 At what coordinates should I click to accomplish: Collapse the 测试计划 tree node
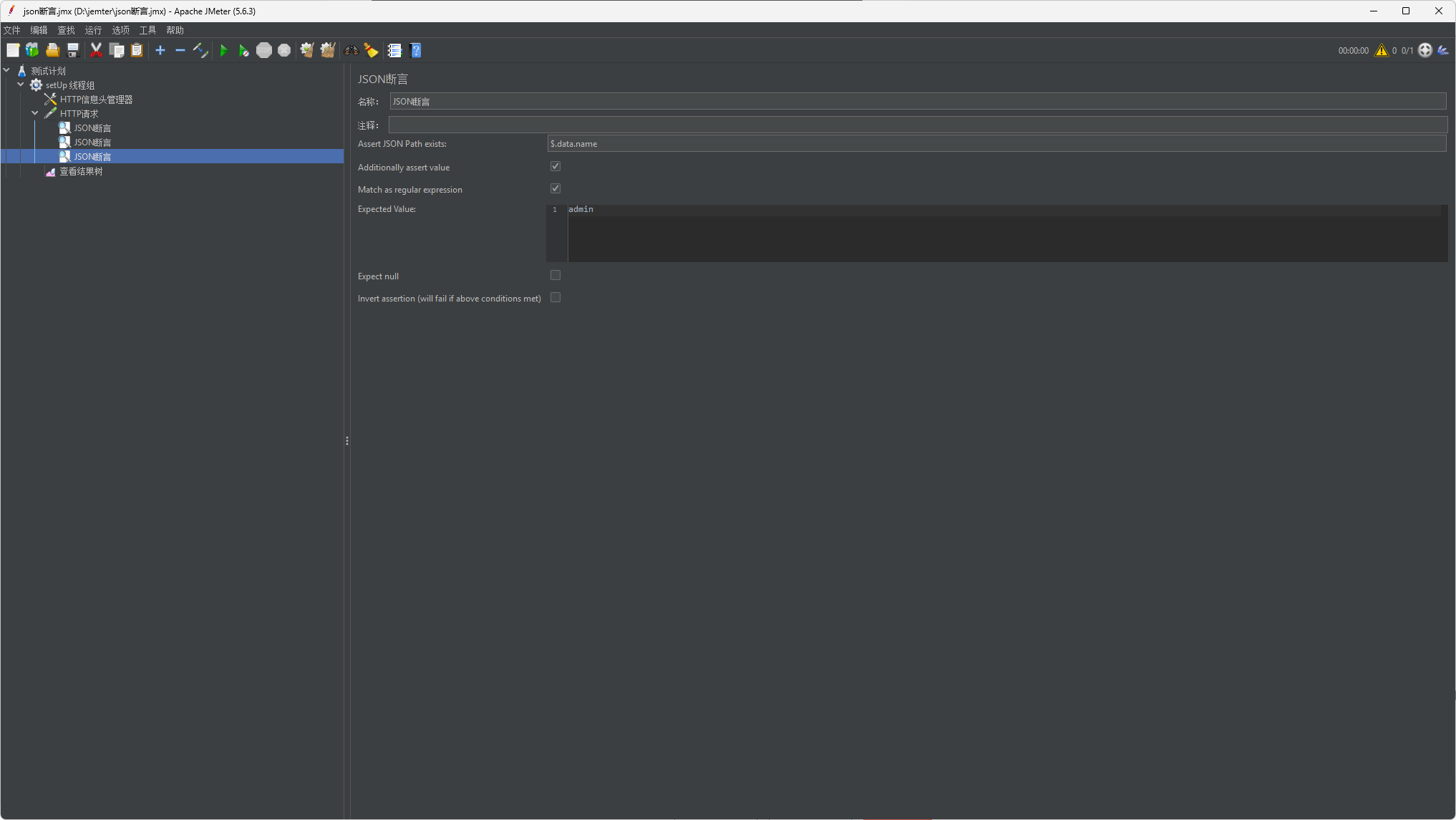[x=6, y=70]
